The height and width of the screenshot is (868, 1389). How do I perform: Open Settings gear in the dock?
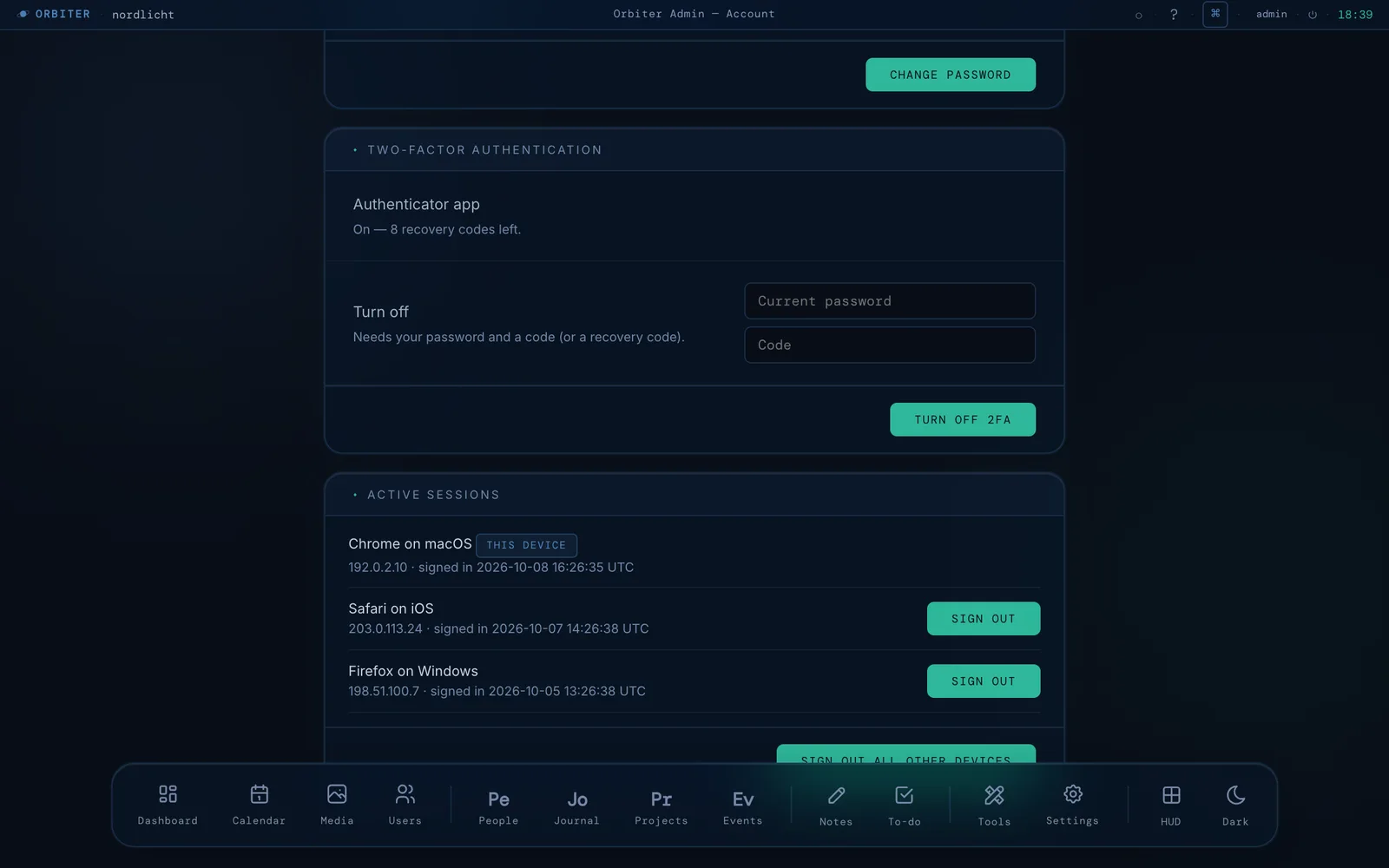(x=1072, y=805)
